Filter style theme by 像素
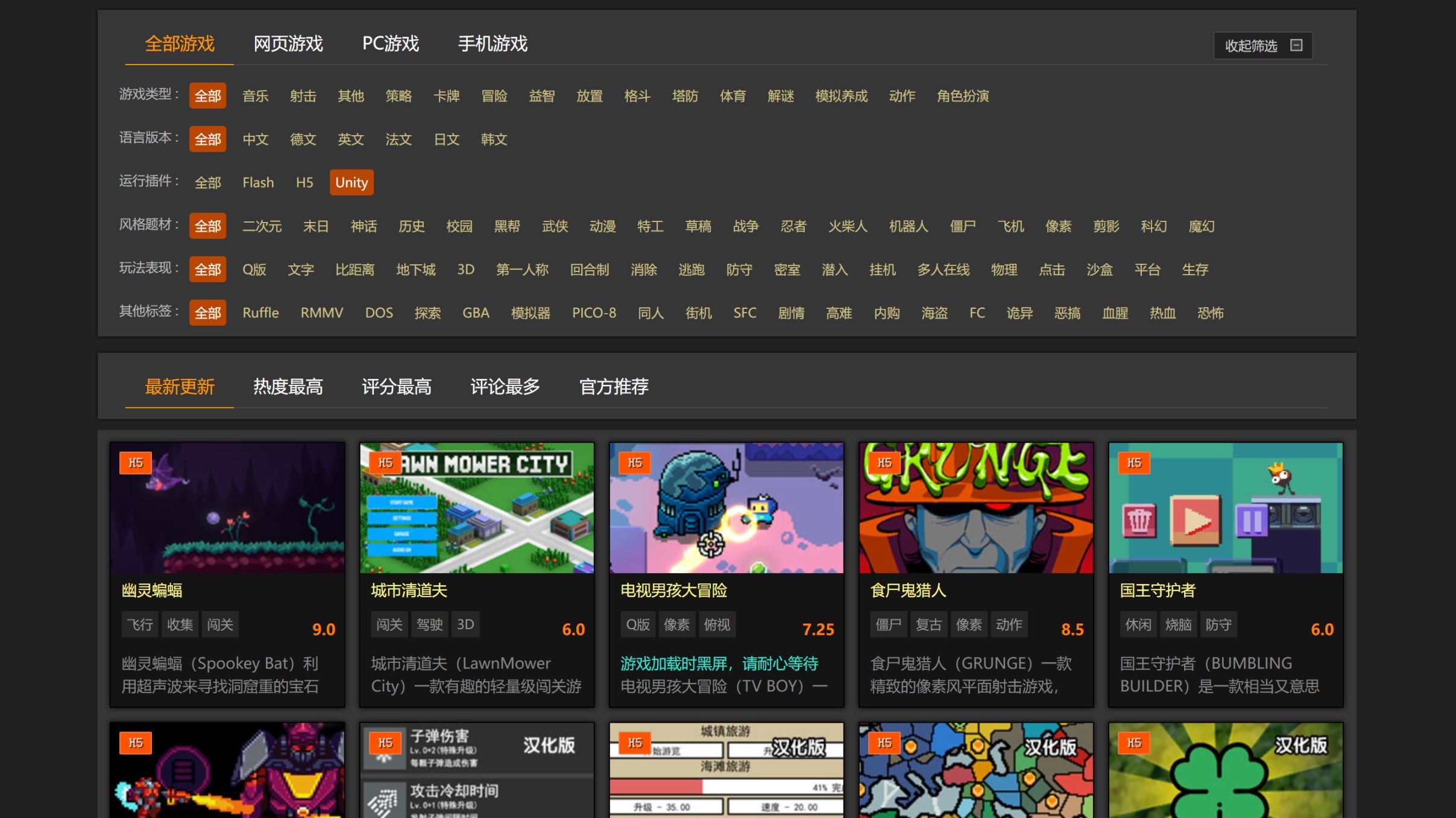Screen dimensions: 1456x818 (1058, 226)
